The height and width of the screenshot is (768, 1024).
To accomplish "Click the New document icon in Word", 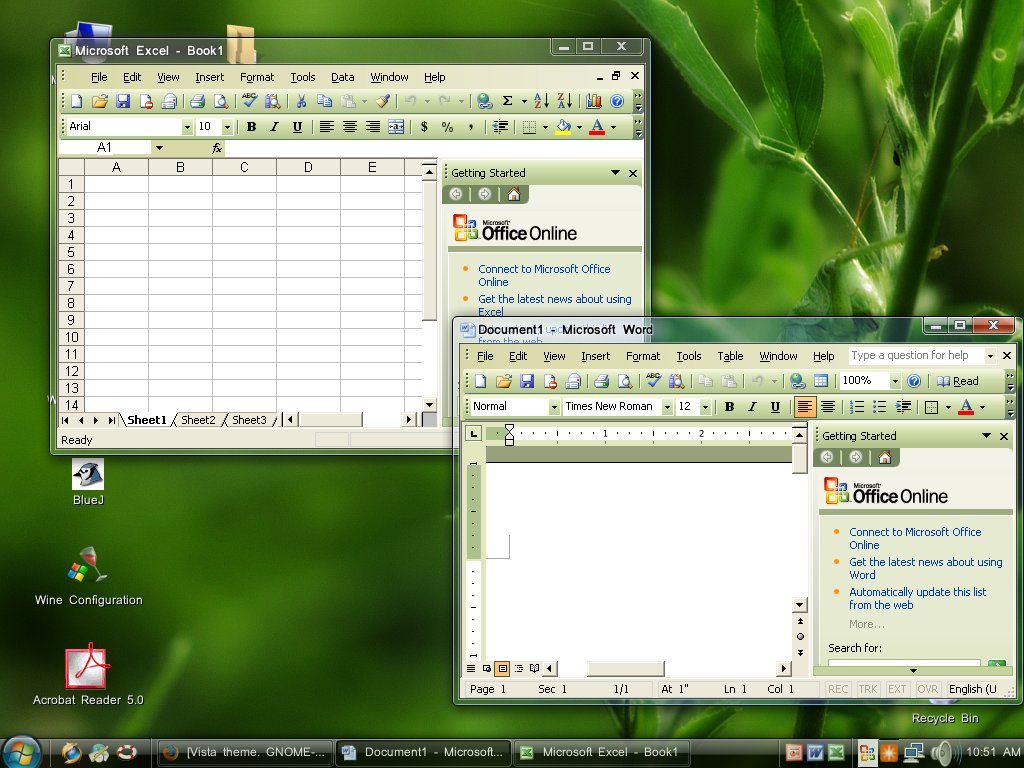I will [x=481, y=381].
